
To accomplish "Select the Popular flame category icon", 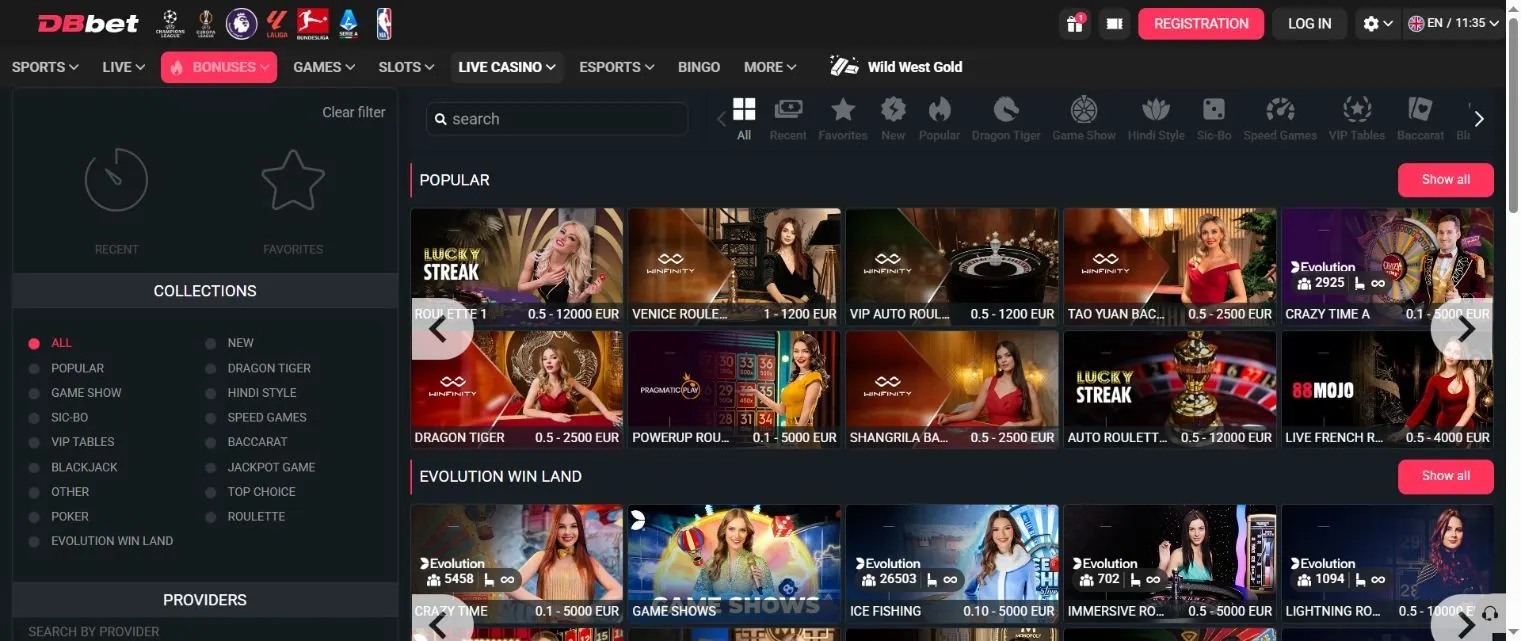I will [x=939, y=118].
